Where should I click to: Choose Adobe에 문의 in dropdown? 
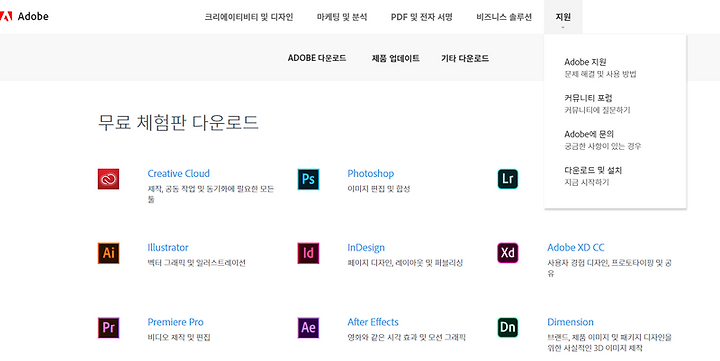(589, 134)
